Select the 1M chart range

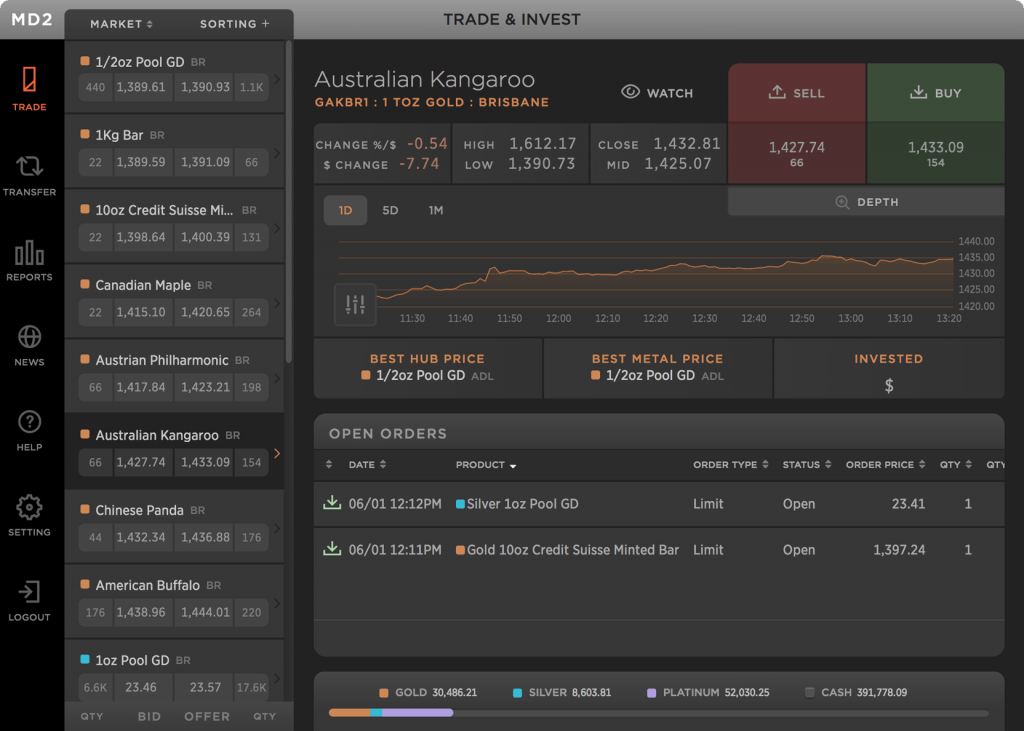435,210
